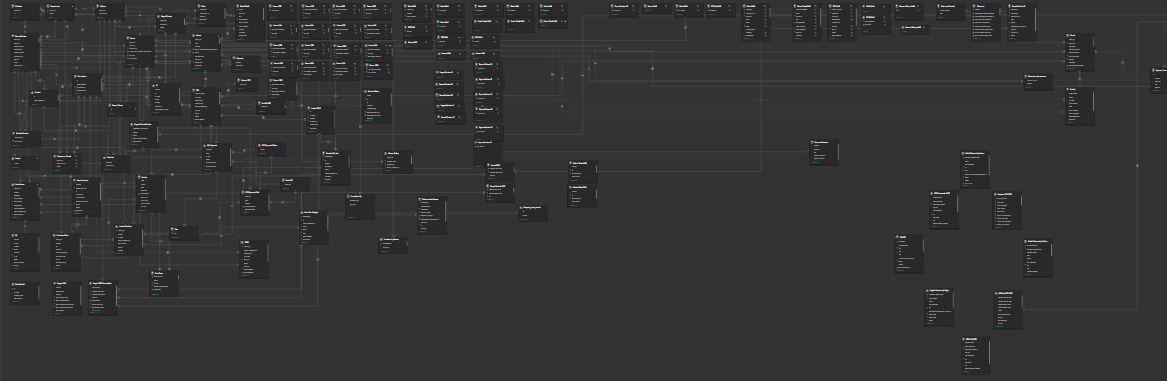Select the topmost table card in the lower-right cluster
The width and height of the screenshot is (1167, 381).
coord(975,170)
